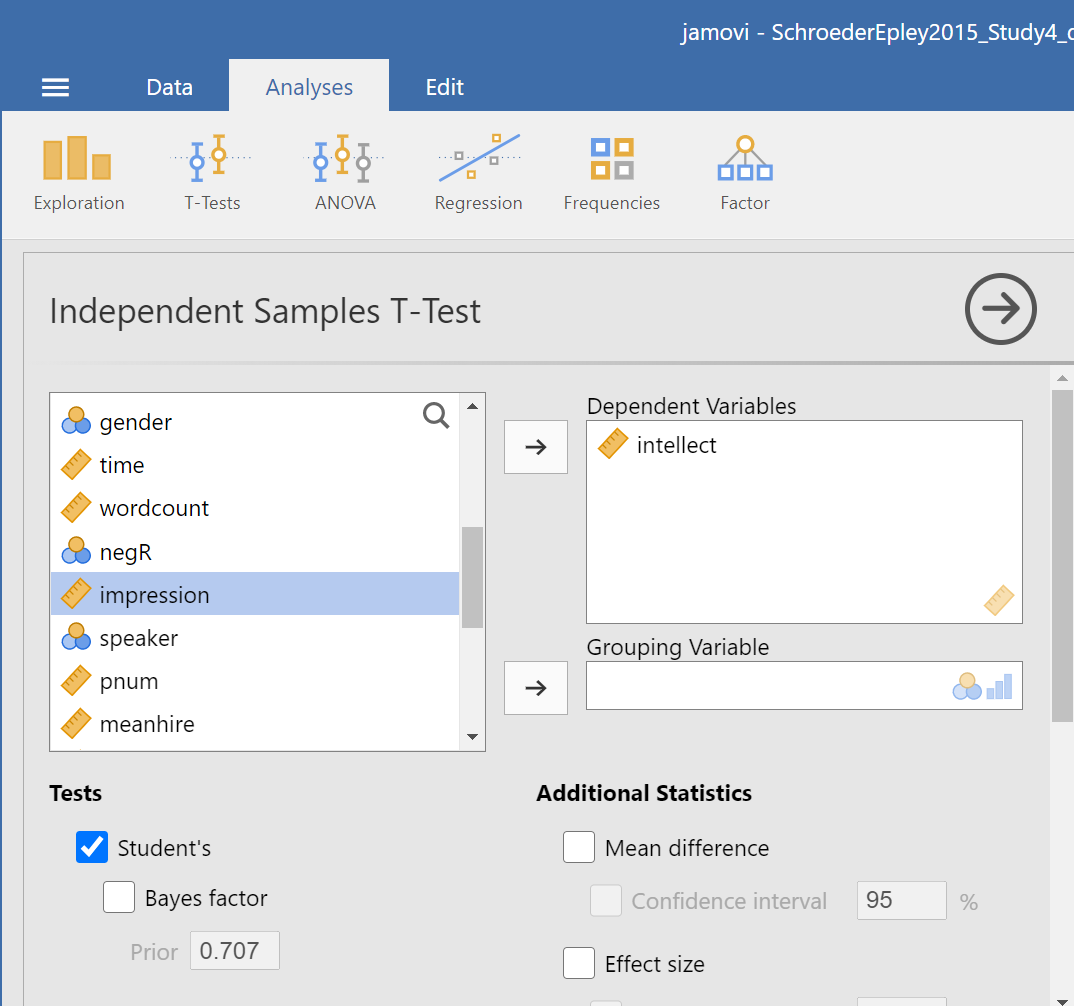
Task: Open the Frequencies analysis menu
Action: [611, 173]
